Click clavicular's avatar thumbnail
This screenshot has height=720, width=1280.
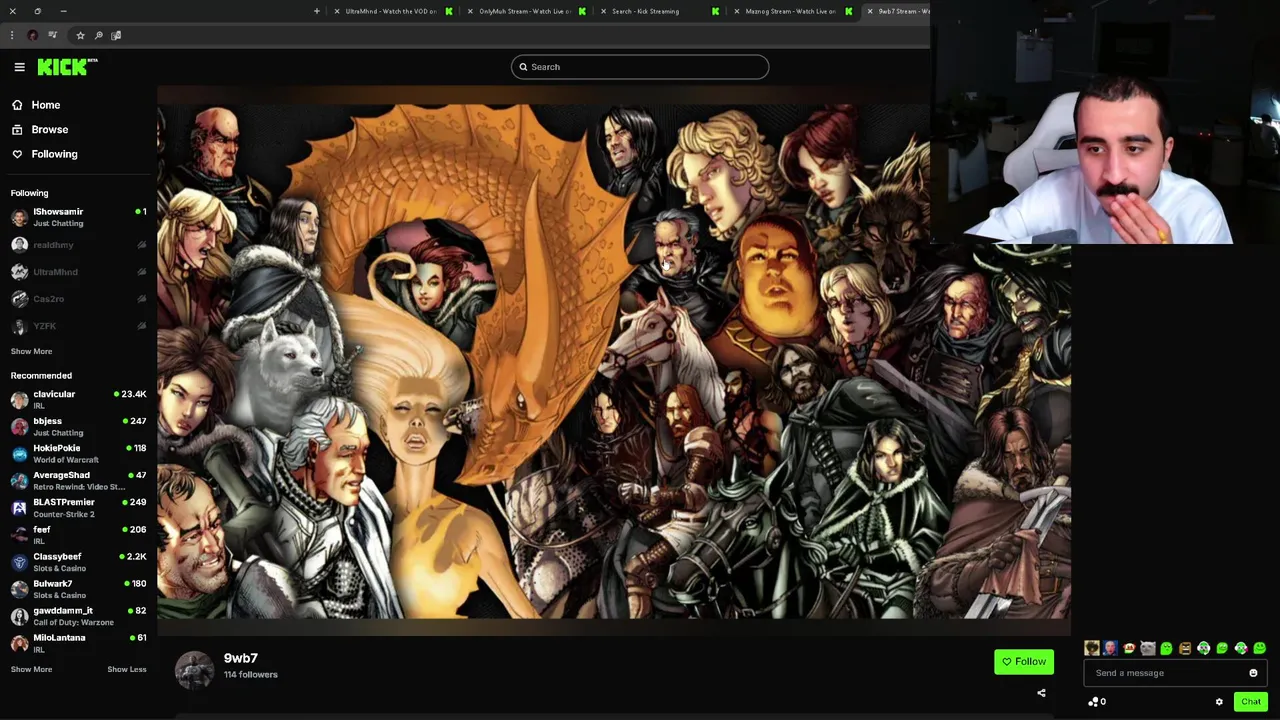[19, 399]
